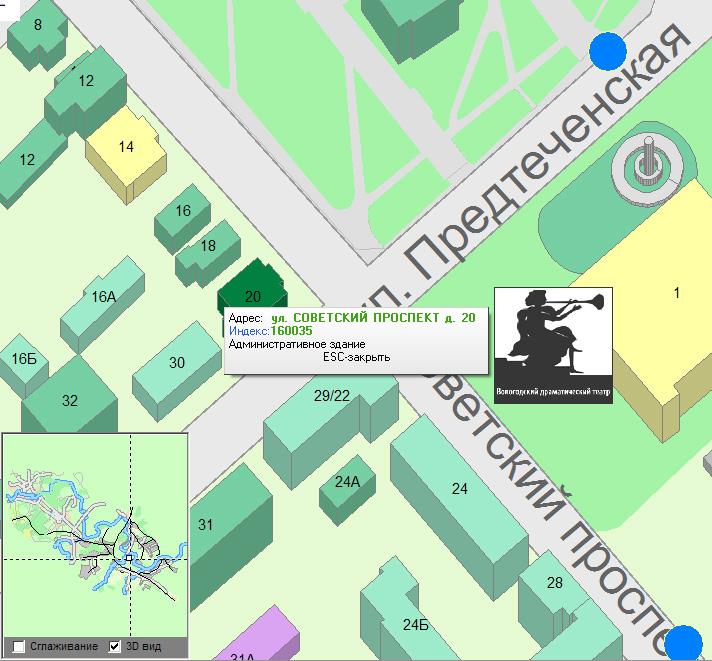Select building number 32
The height and width of the screenshot is (661, 712).
point(69,402)
